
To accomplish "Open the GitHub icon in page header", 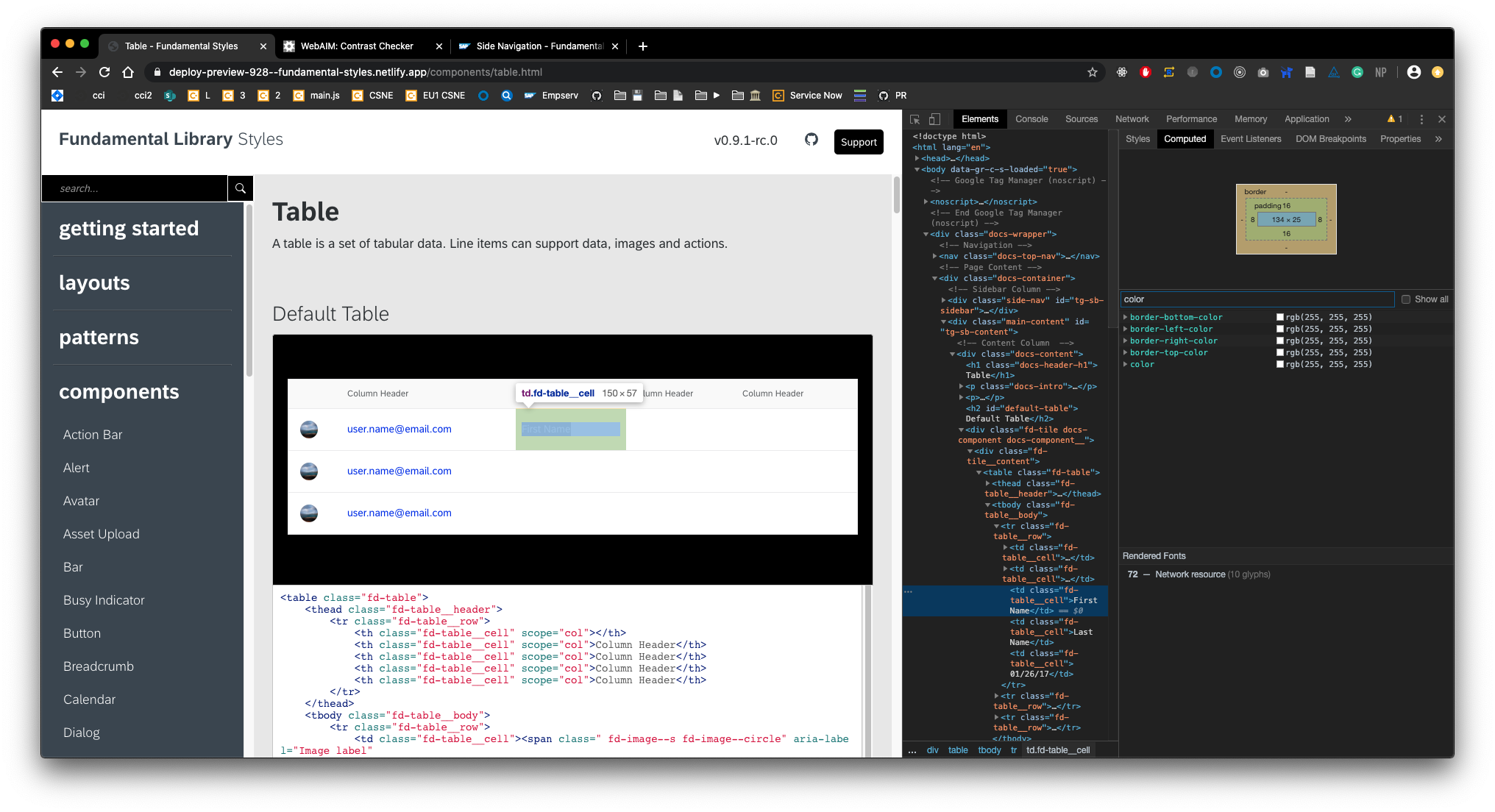I will pyautogui.click(x=812, y=140).
